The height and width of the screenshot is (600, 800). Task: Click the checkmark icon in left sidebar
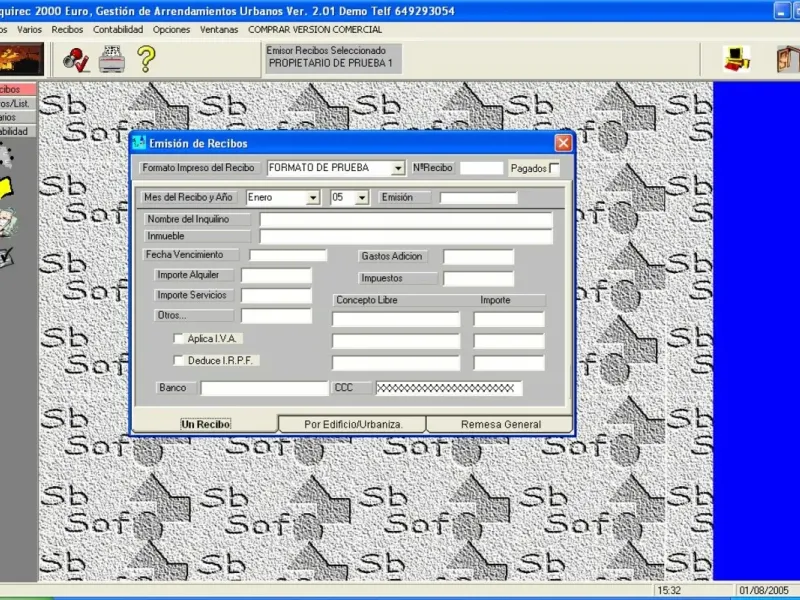point(6,257)
